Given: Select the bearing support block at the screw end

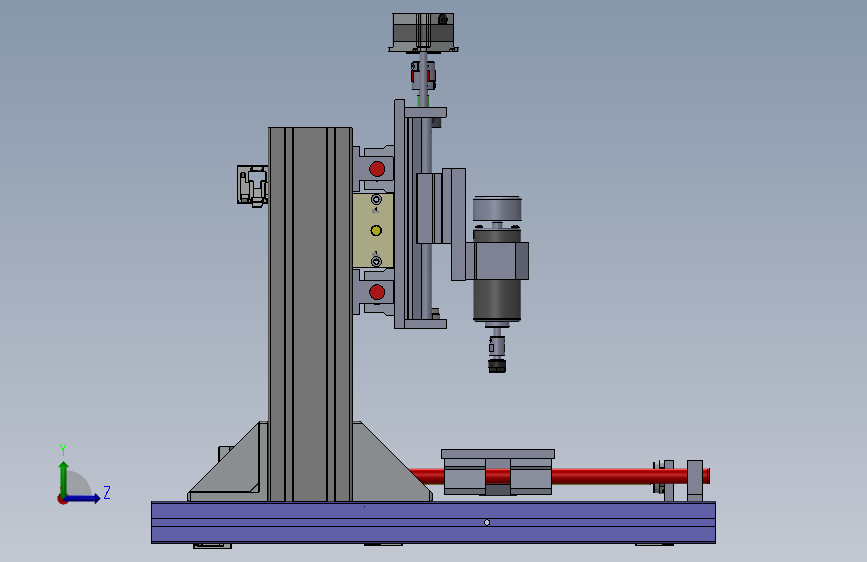Looking at the screenshot, I should pyautogui.click(x=695, y=481).
